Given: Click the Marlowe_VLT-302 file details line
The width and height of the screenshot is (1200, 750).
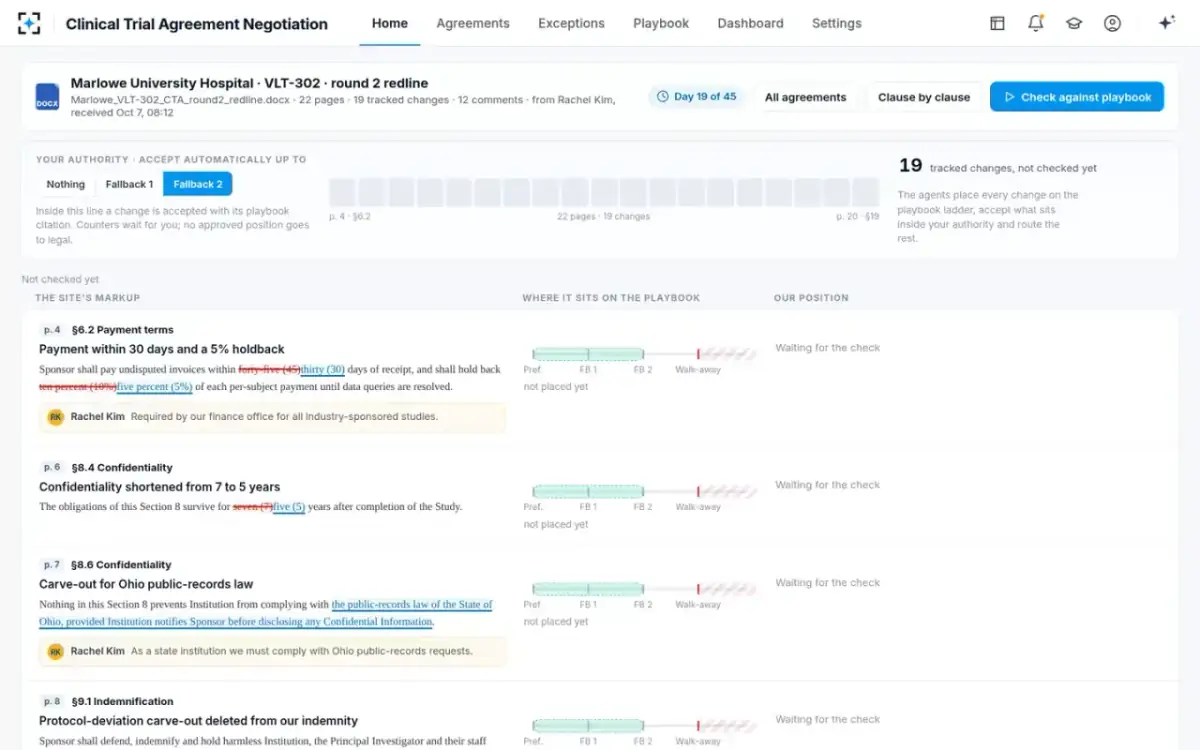Looking at the screenshot, I should coord(343,106).
